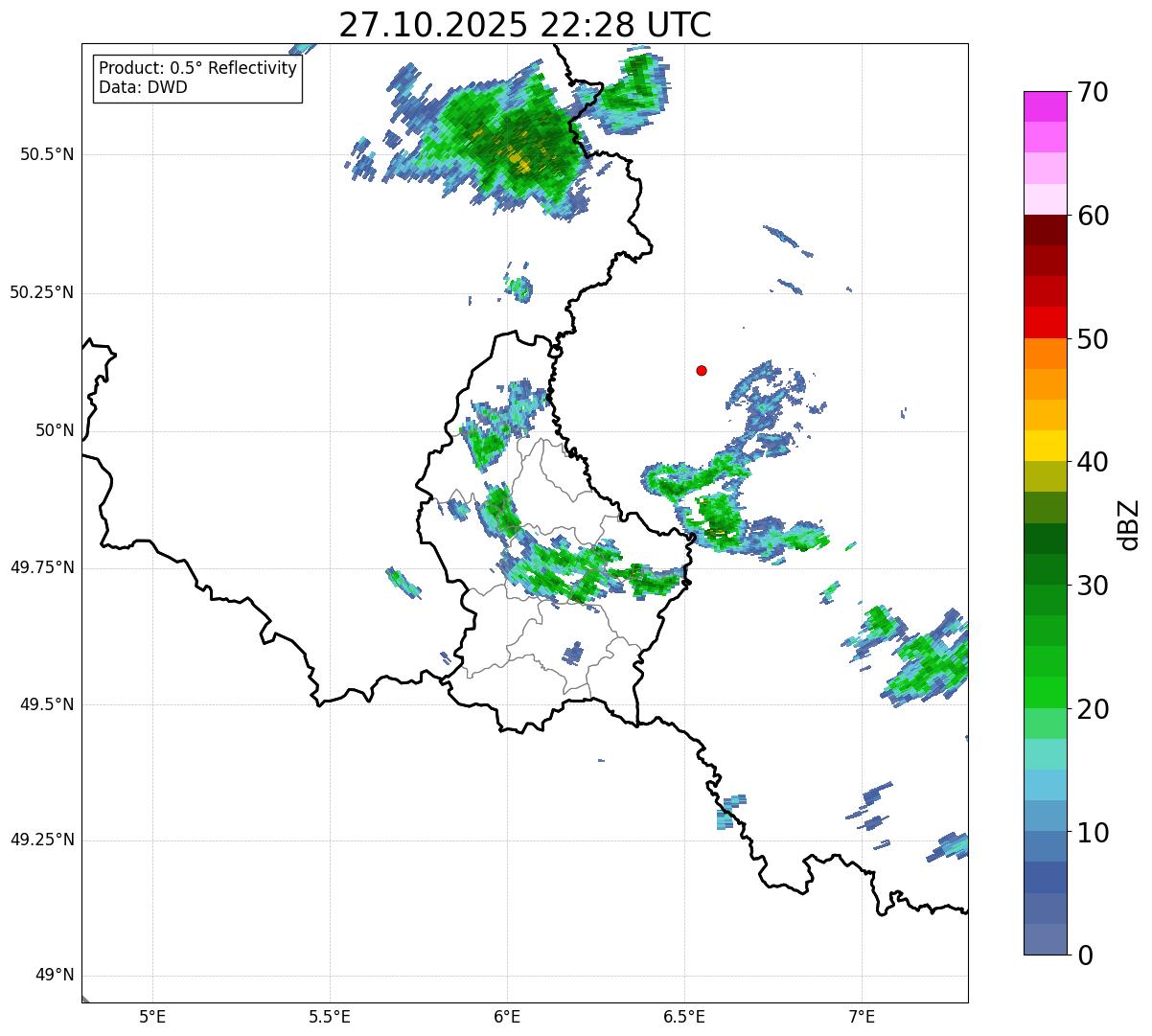Screen dimensions: 1152x1036
Task: Click the colorbar value '0'
Action: point(1085,955)
